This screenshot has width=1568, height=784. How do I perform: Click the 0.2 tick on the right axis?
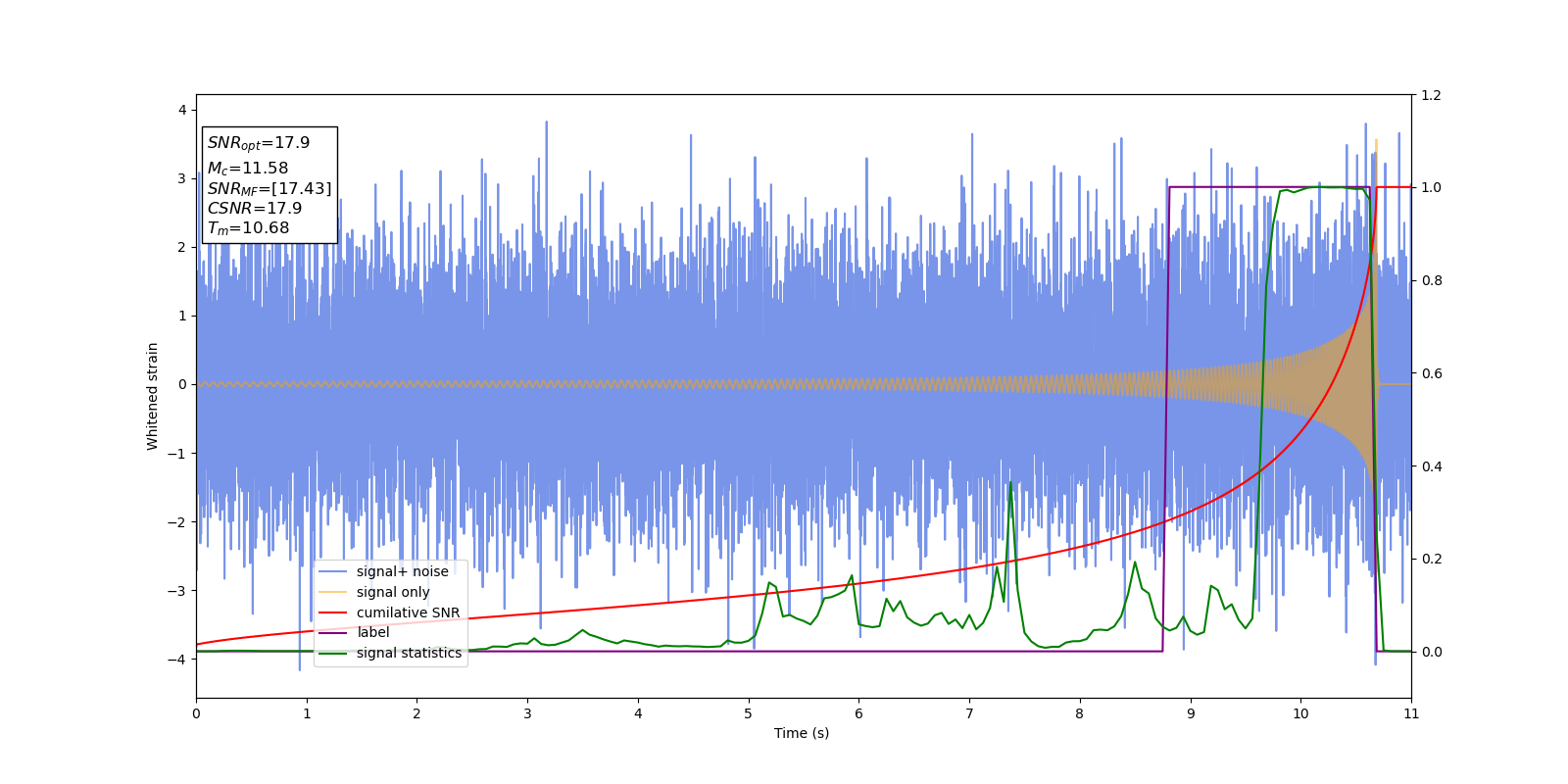(x=1431, y=559)
